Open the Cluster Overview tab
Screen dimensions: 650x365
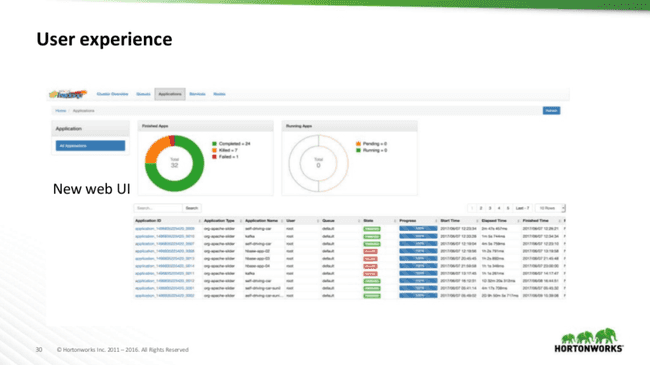(x=112, y=94)
